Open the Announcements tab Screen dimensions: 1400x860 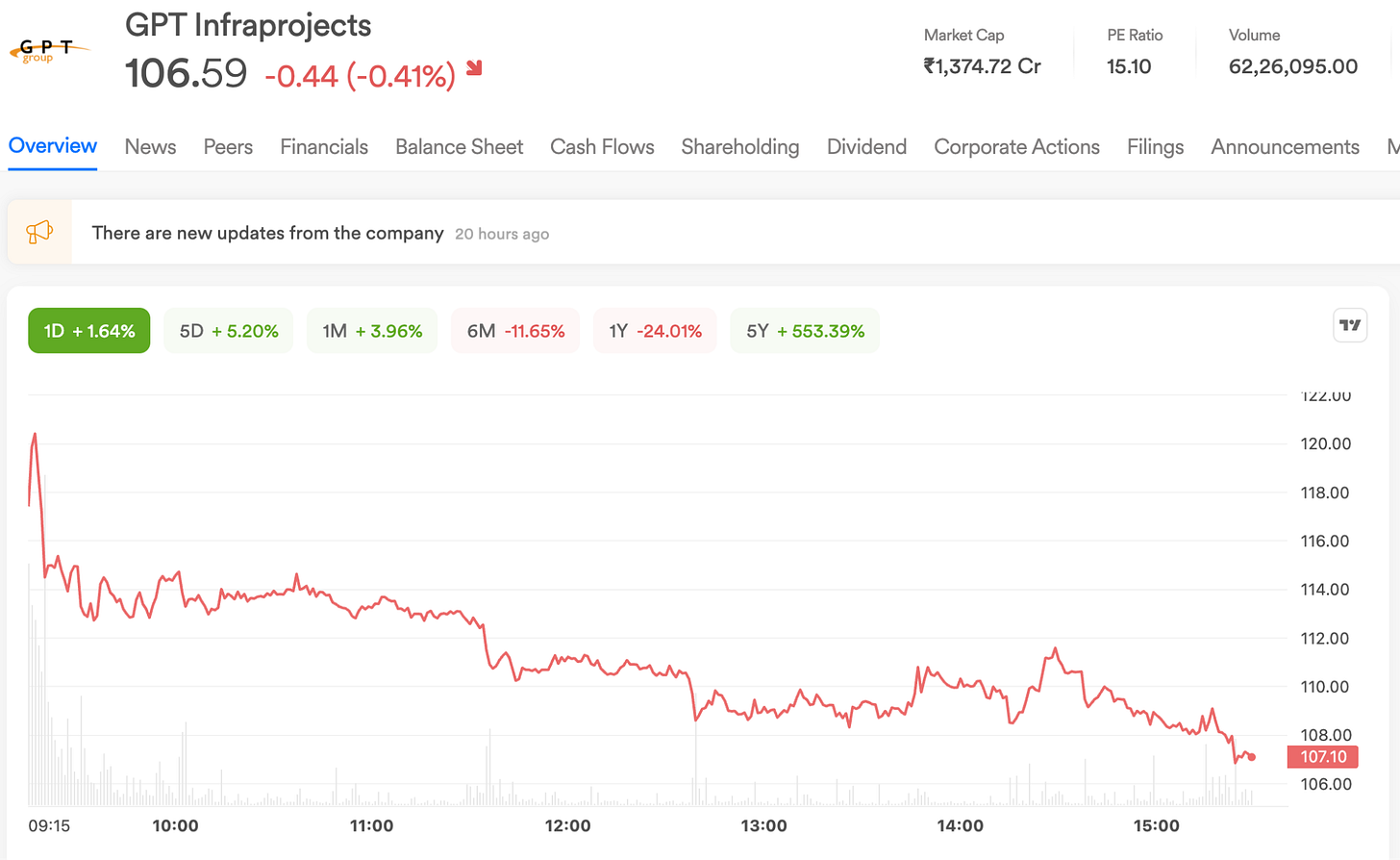[x=1285, y=147]
